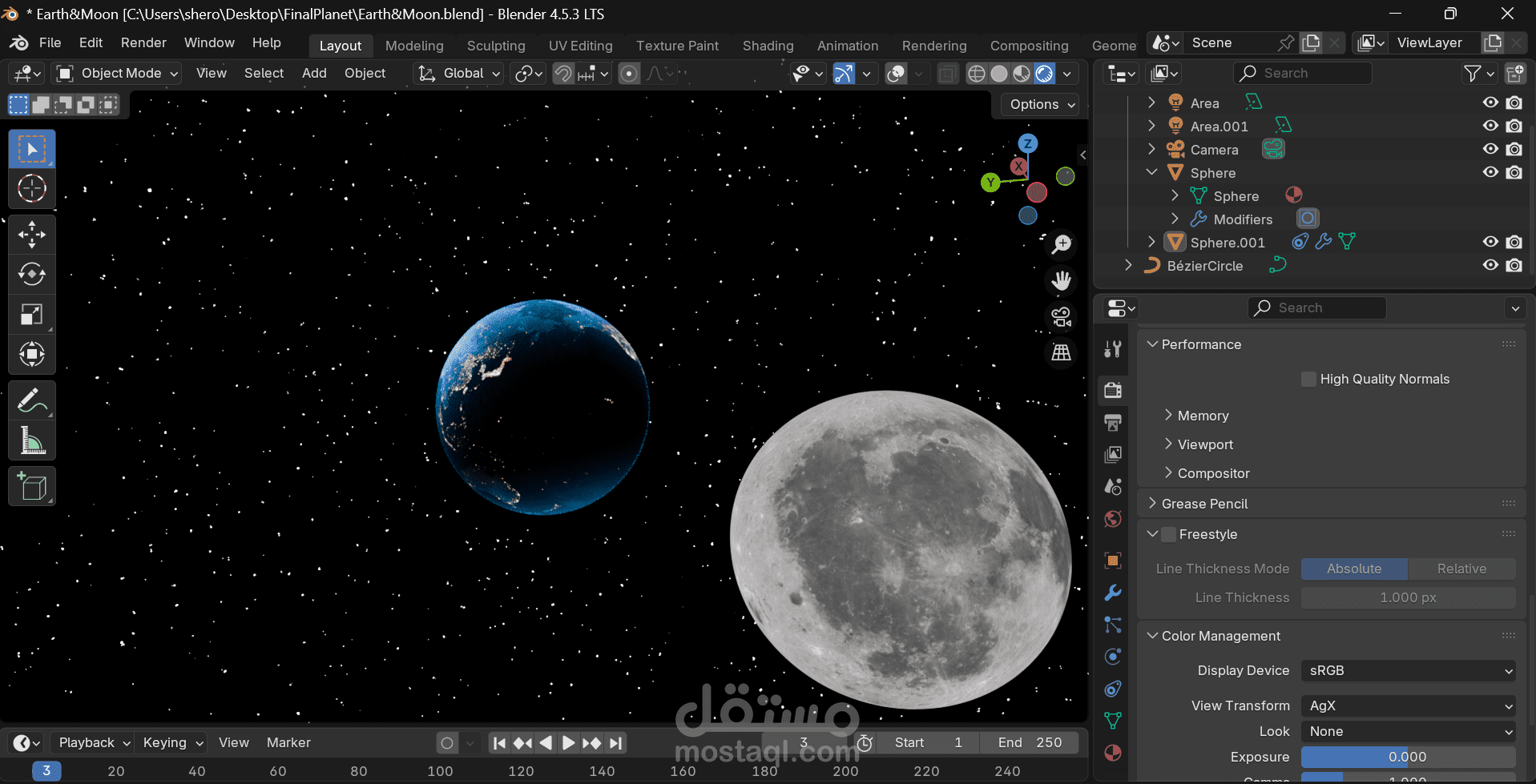
Task: Choose the Measure tool
Action: click(x=32, y=440)
